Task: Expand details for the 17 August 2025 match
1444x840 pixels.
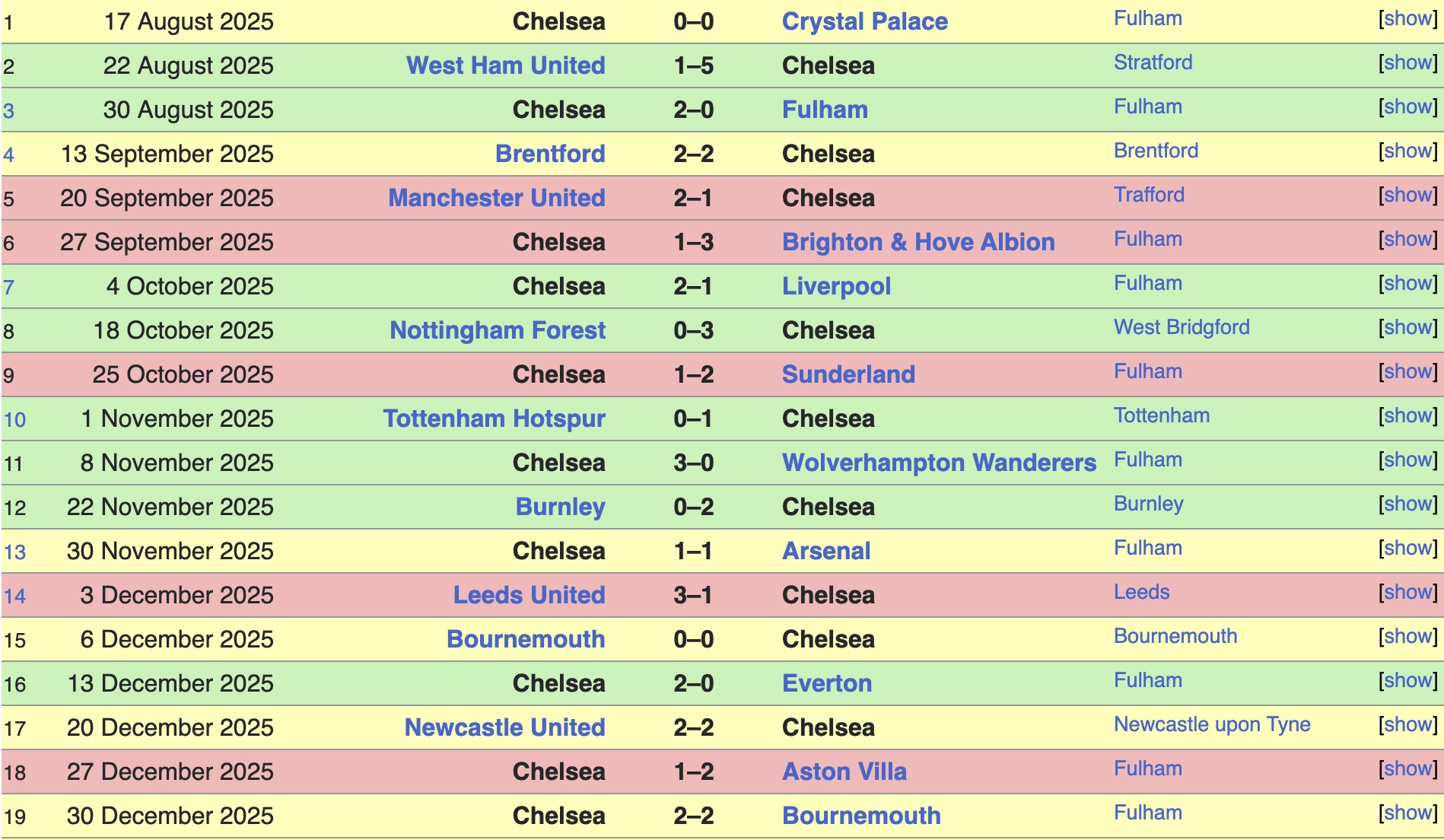Action: [x=1408, y=19]
